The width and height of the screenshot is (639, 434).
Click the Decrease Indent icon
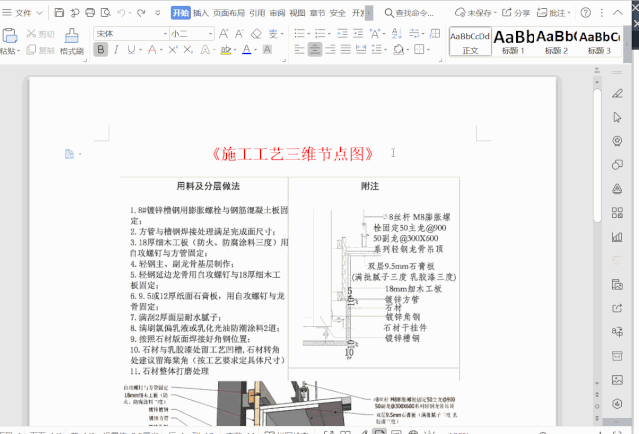pos(342,33)
